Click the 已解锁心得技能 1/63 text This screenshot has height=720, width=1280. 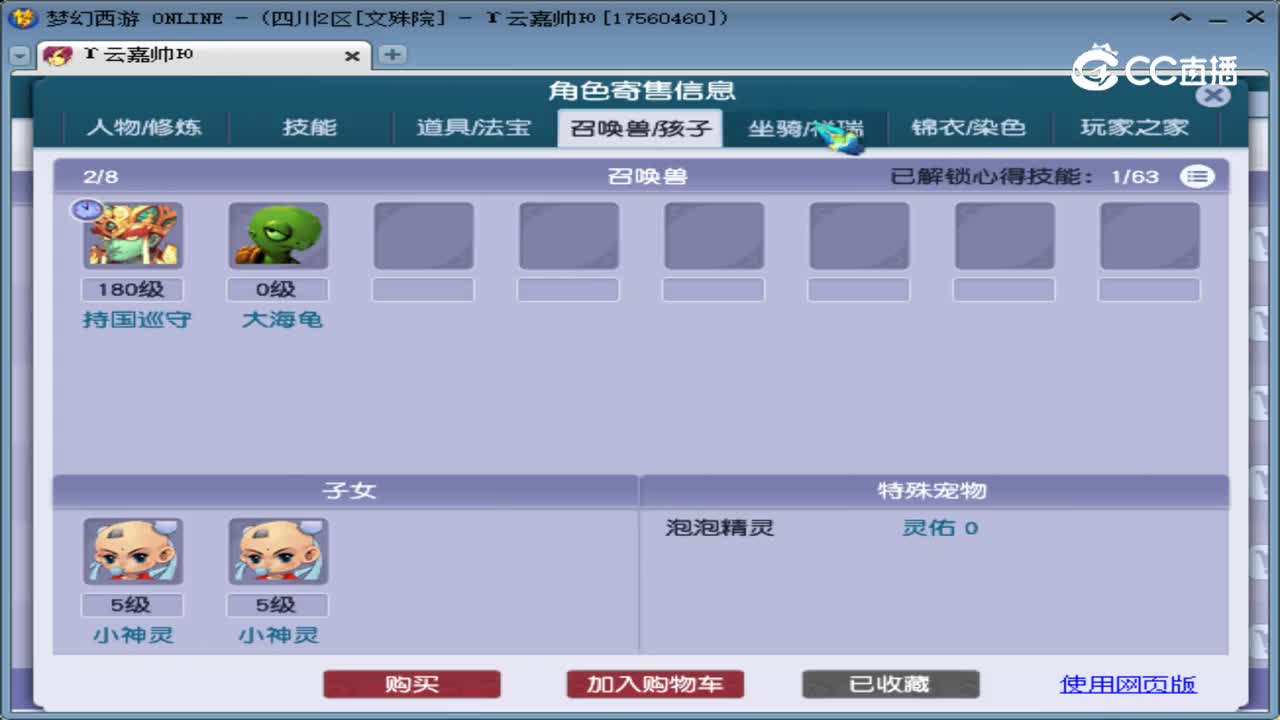tap(1025, 177)
